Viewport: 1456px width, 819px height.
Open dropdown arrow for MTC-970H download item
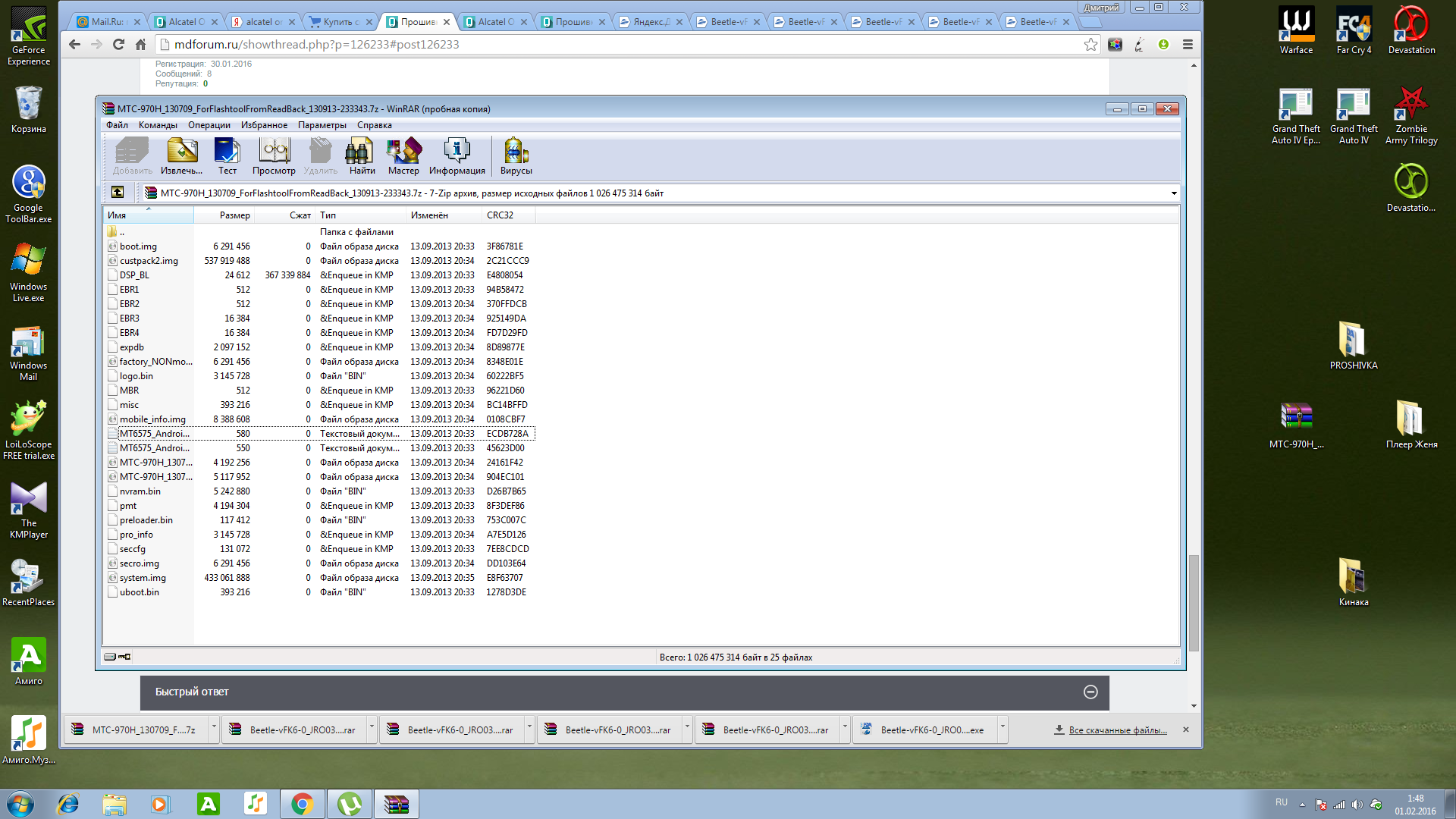point(214,727)
